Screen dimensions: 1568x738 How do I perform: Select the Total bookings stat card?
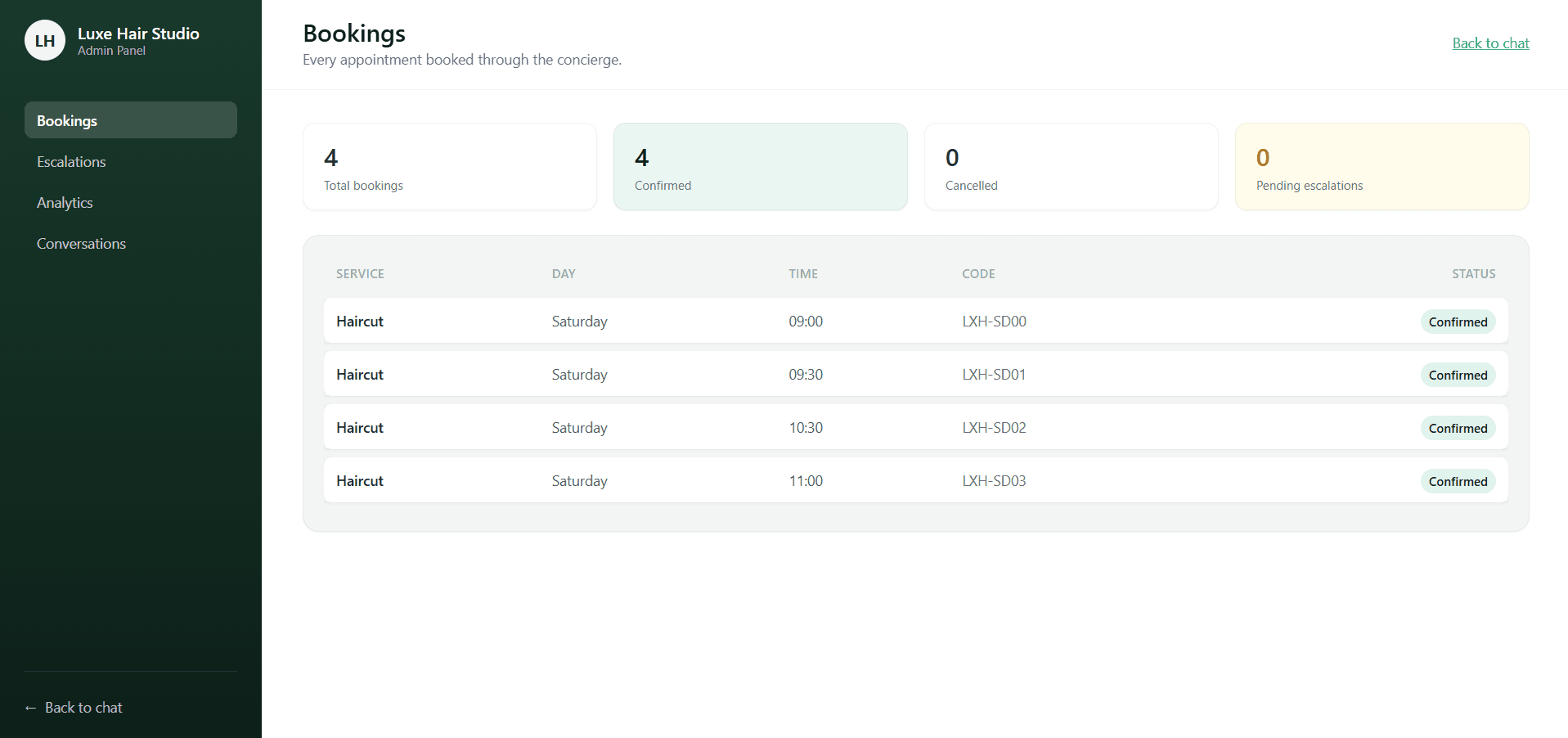pos(450,167)
